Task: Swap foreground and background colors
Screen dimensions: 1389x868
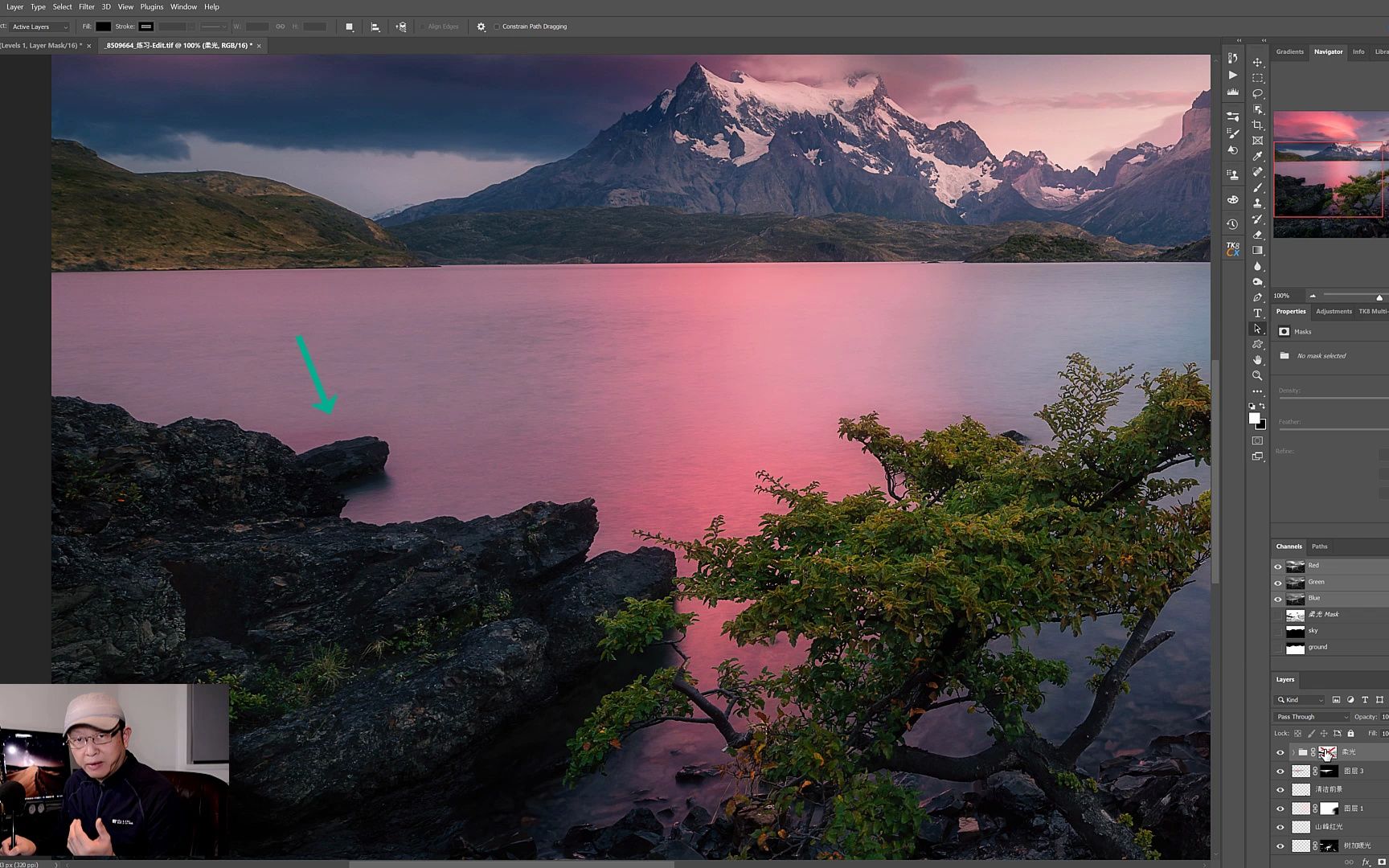Action: 1262,406
